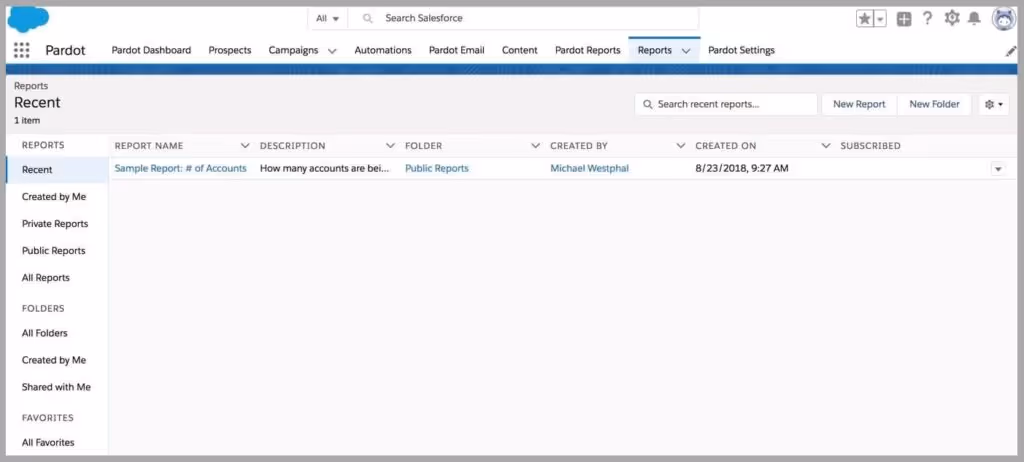Open the Report Name column chevron
This screenshot has width=1024, height=462.
tap(245, 146)
